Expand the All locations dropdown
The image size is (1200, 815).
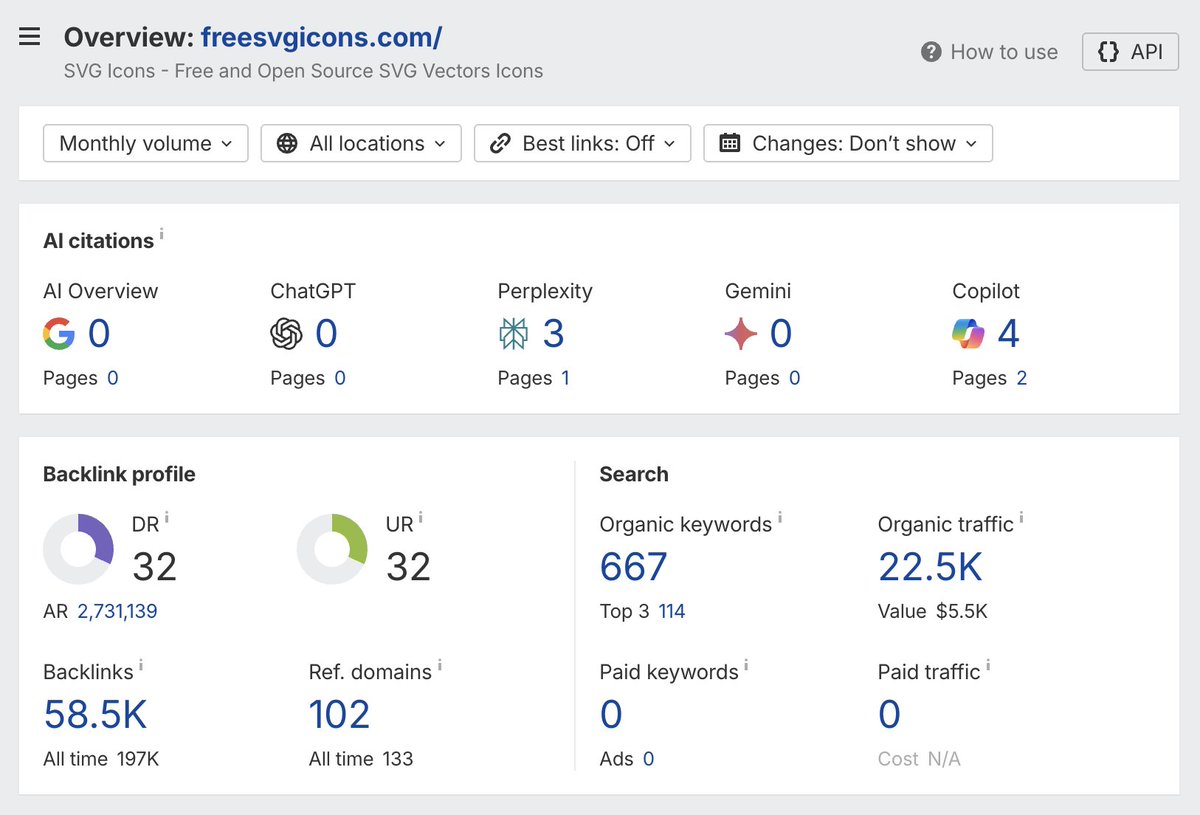pyautogui.click(x=361, y=143)
